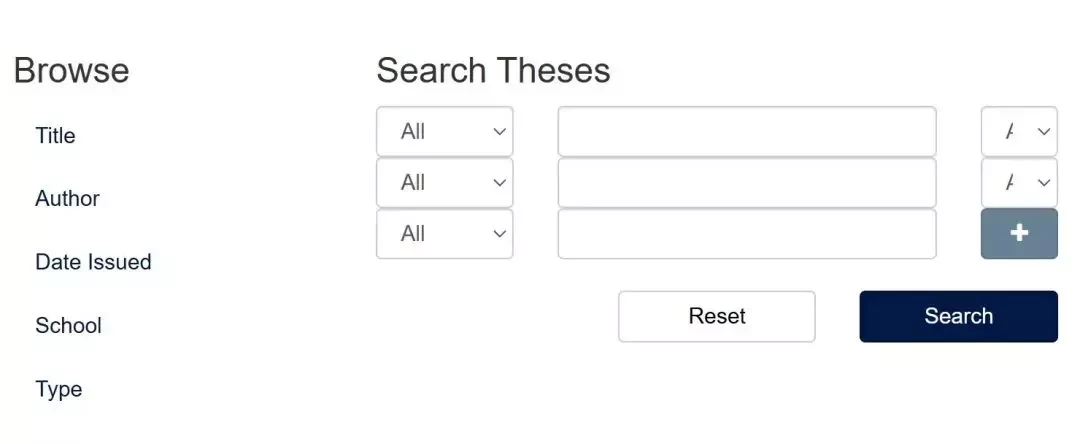Image resolution: width=1080 pixels, height=444 pixels.
Task: Click chevron arrow of third row's All dropdown
Action: [499, 234]
